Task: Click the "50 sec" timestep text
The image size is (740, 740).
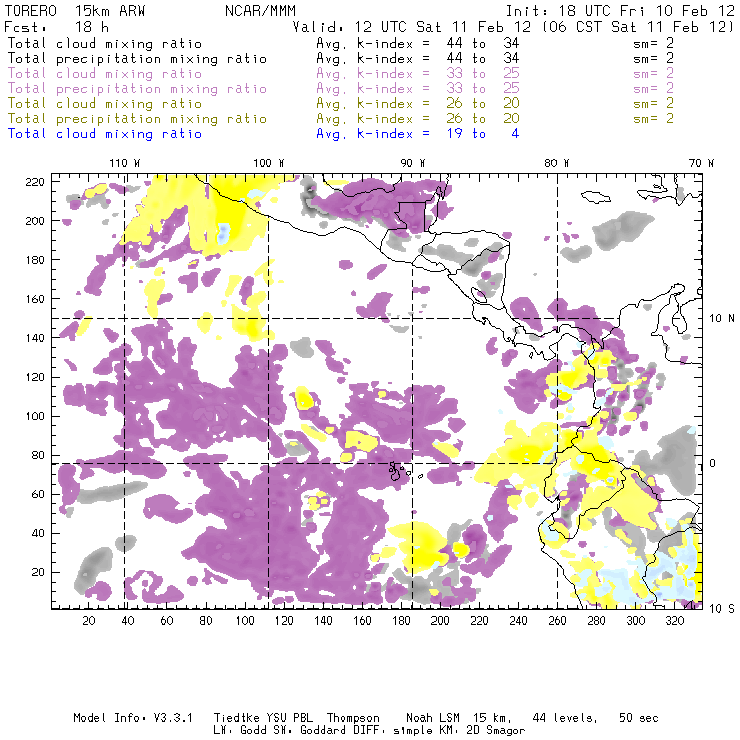Action: [639, 718]
